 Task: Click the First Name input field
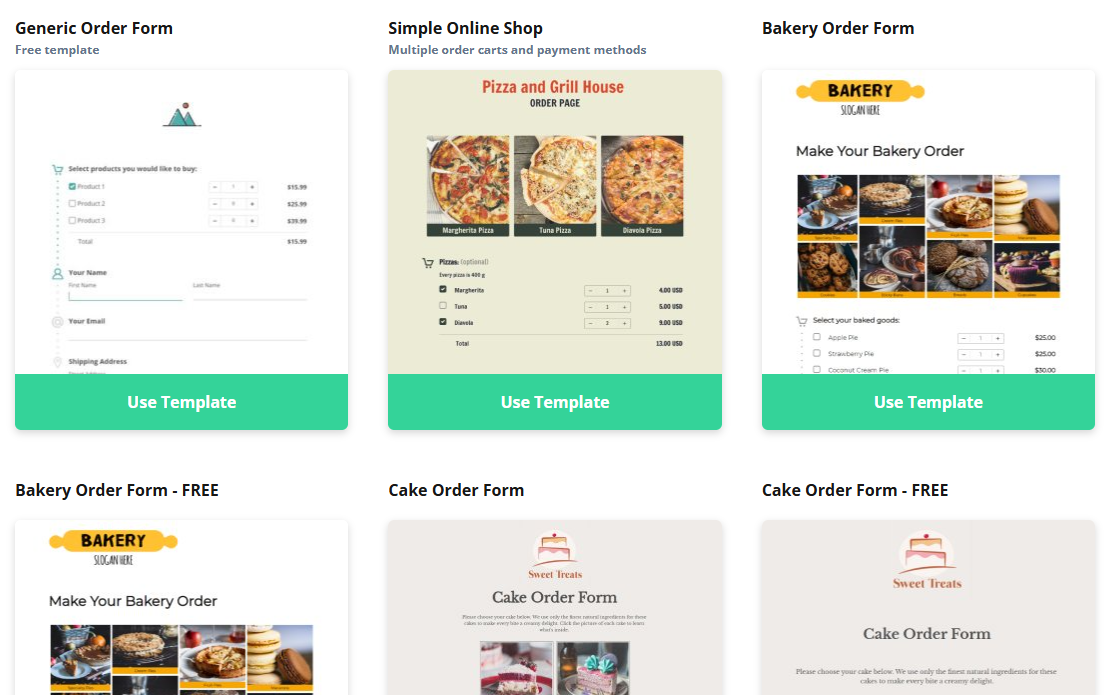click(x=125, y=295)
